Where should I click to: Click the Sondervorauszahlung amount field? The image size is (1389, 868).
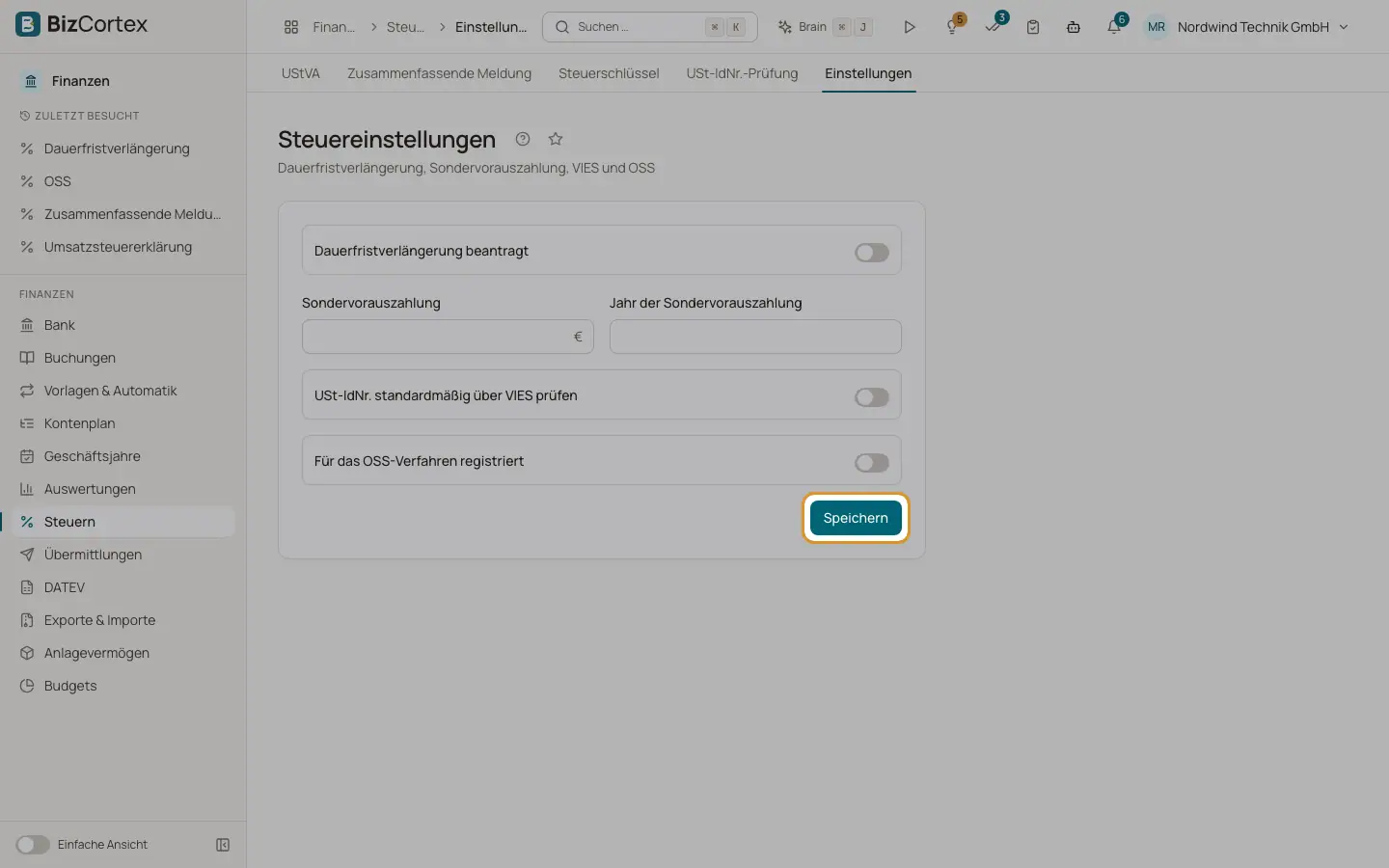point(448,337)
